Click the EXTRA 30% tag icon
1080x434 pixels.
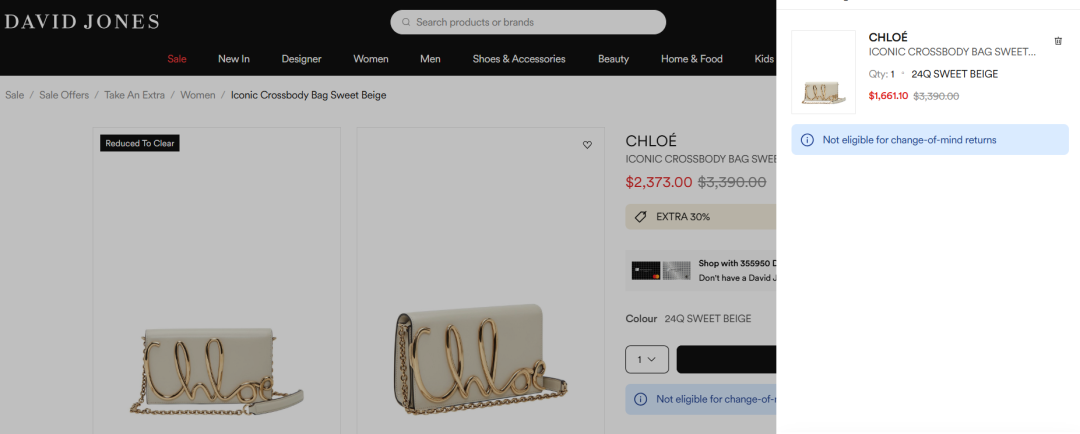point(639,217)
